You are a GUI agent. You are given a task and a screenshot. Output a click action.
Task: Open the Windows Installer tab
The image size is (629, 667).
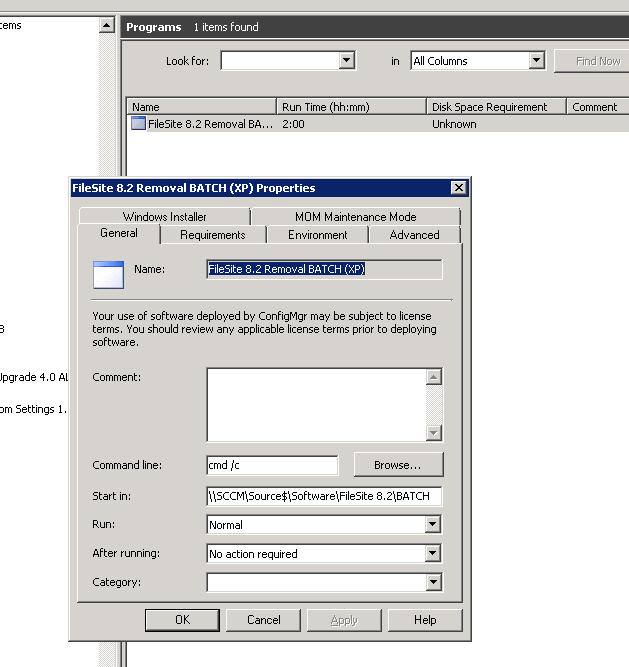tap(164, 216)
